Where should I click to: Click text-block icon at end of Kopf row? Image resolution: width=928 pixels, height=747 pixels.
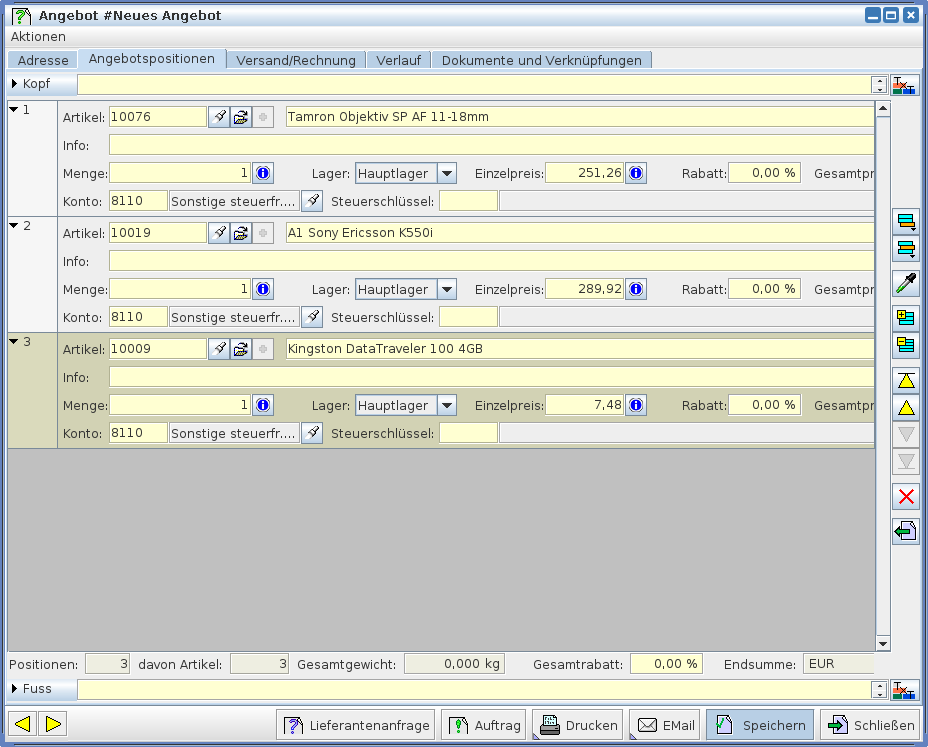(904, 85)
